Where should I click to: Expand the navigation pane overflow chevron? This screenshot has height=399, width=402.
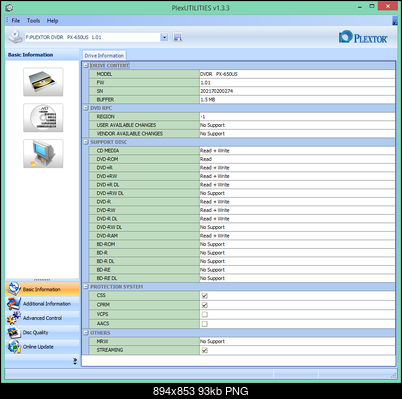tap(75, 361)
